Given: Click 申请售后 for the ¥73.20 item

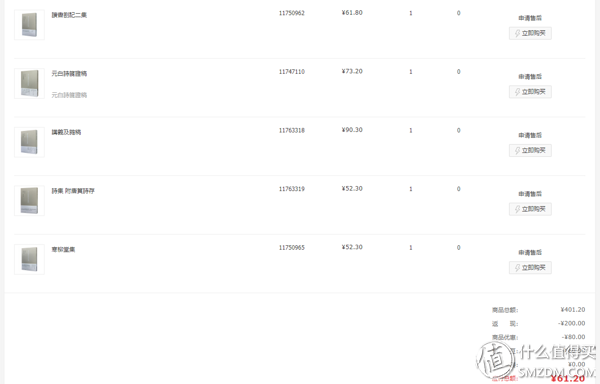Looking at the screenshot, I should pos(530,76).
